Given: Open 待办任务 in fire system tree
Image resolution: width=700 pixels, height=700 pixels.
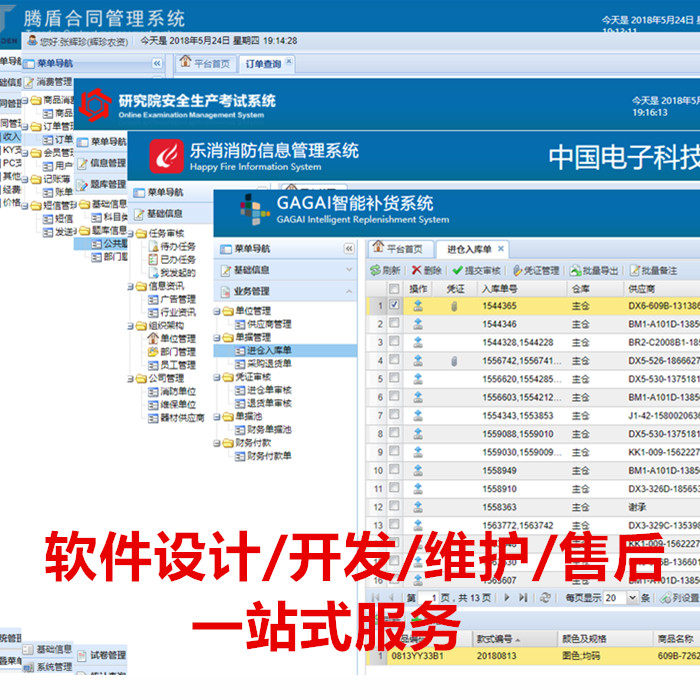Looking at the screenshot, I should coord(178,246).
